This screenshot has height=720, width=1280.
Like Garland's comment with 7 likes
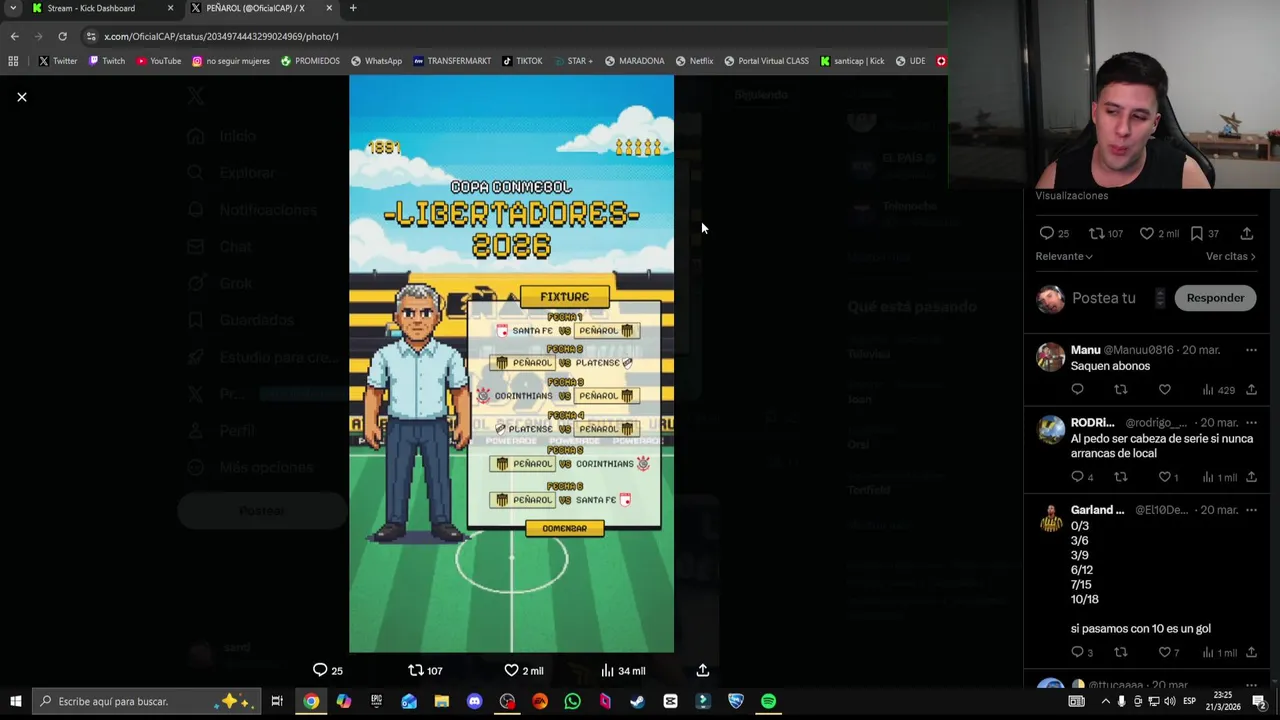1165,652
